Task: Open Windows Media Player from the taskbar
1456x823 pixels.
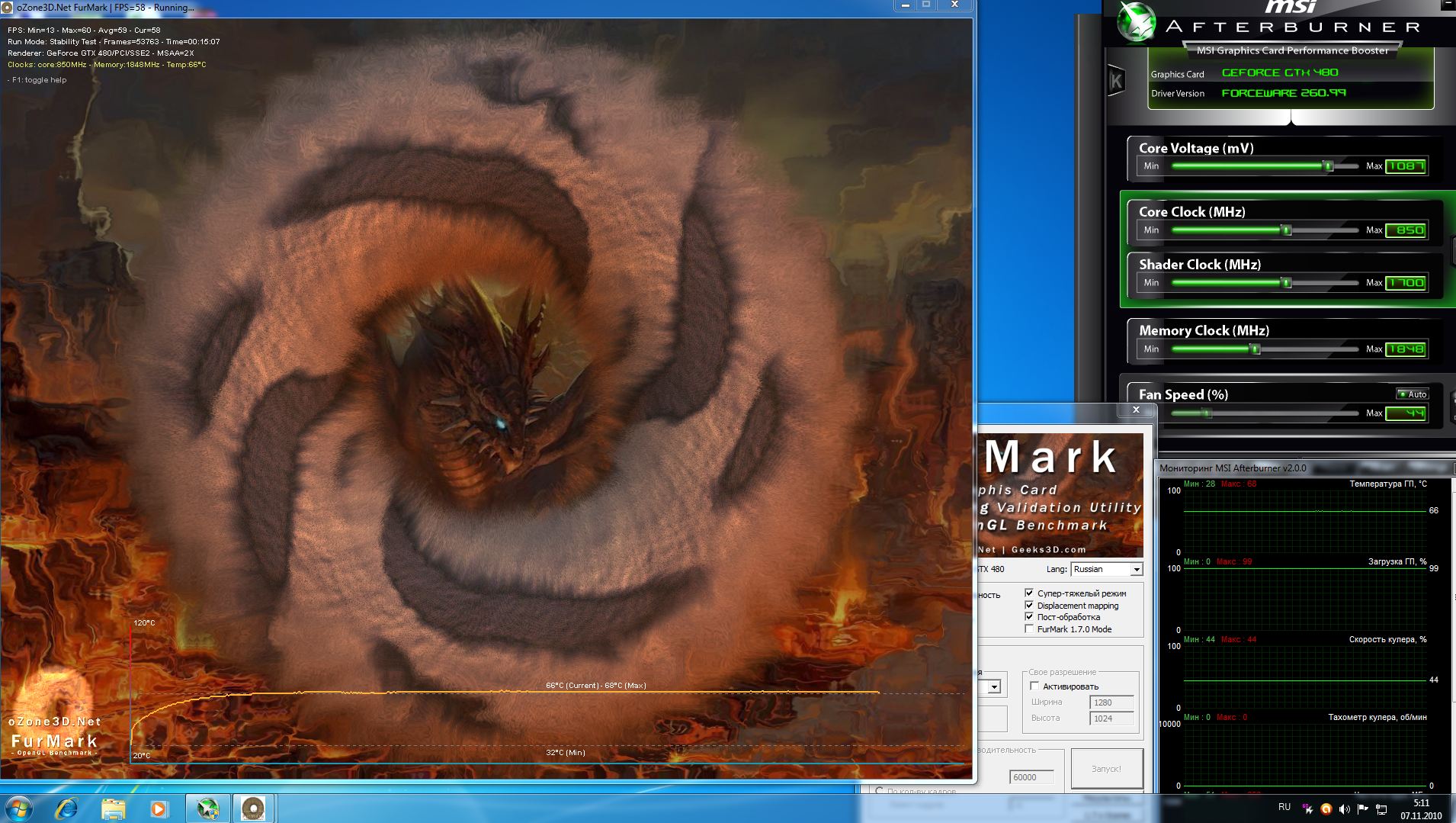Action: pyautogui.click(x=159, y=809)
